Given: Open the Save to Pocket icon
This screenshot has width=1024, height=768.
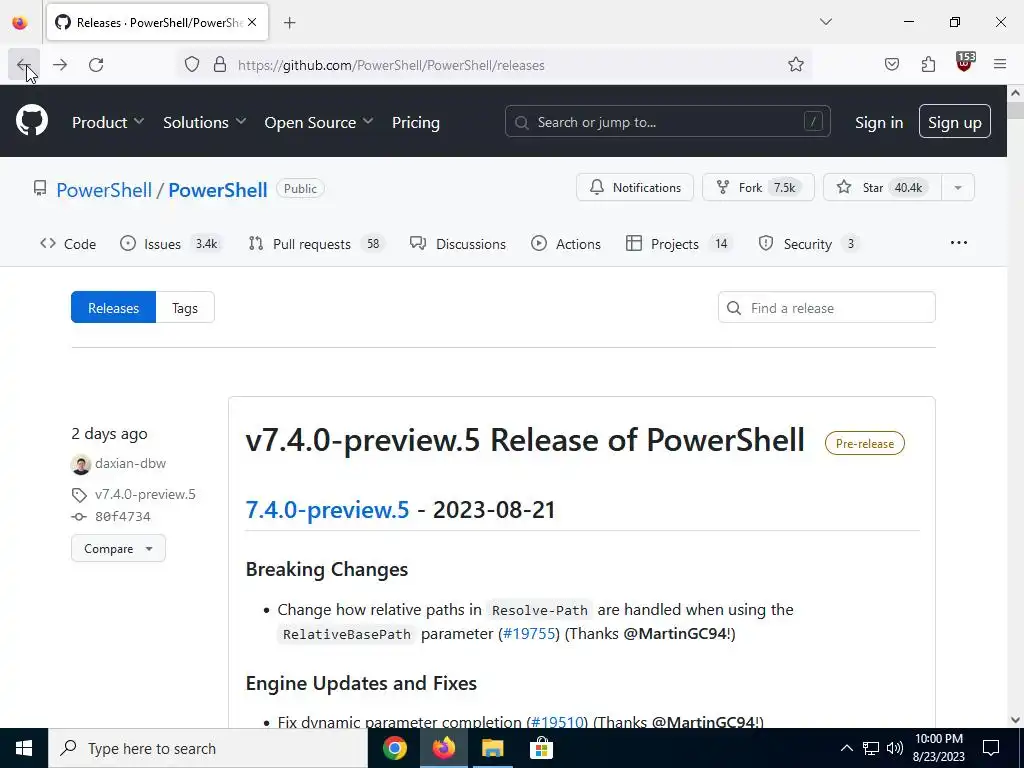Looking at the screenshot, I should click(891, 65).
